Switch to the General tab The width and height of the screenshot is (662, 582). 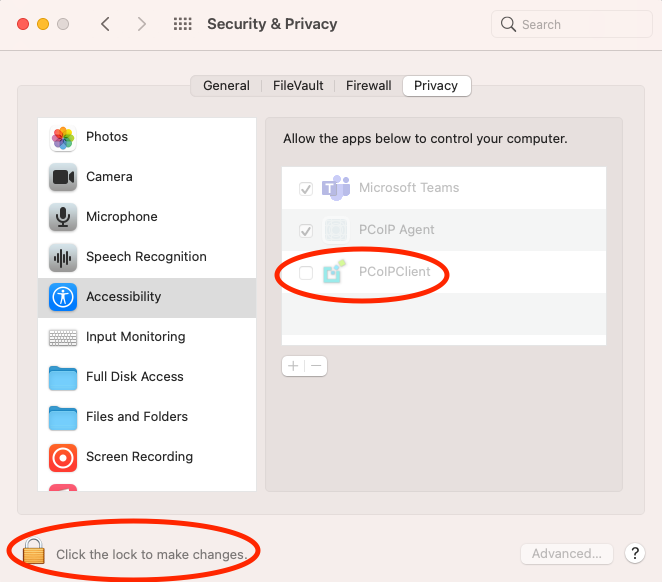click(226, 86)
